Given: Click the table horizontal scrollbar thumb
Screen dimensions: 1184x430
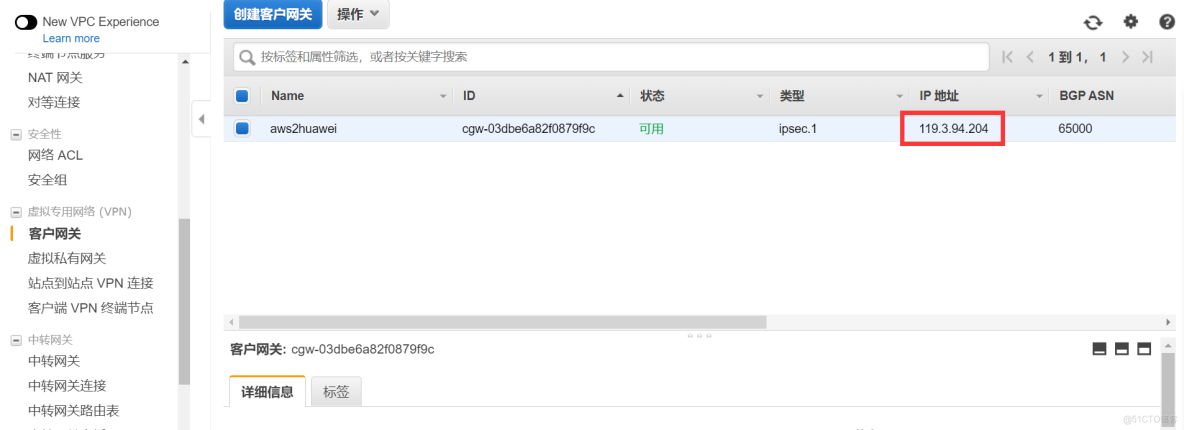Looking at the screenshot, I should click(x=502, y=322).
